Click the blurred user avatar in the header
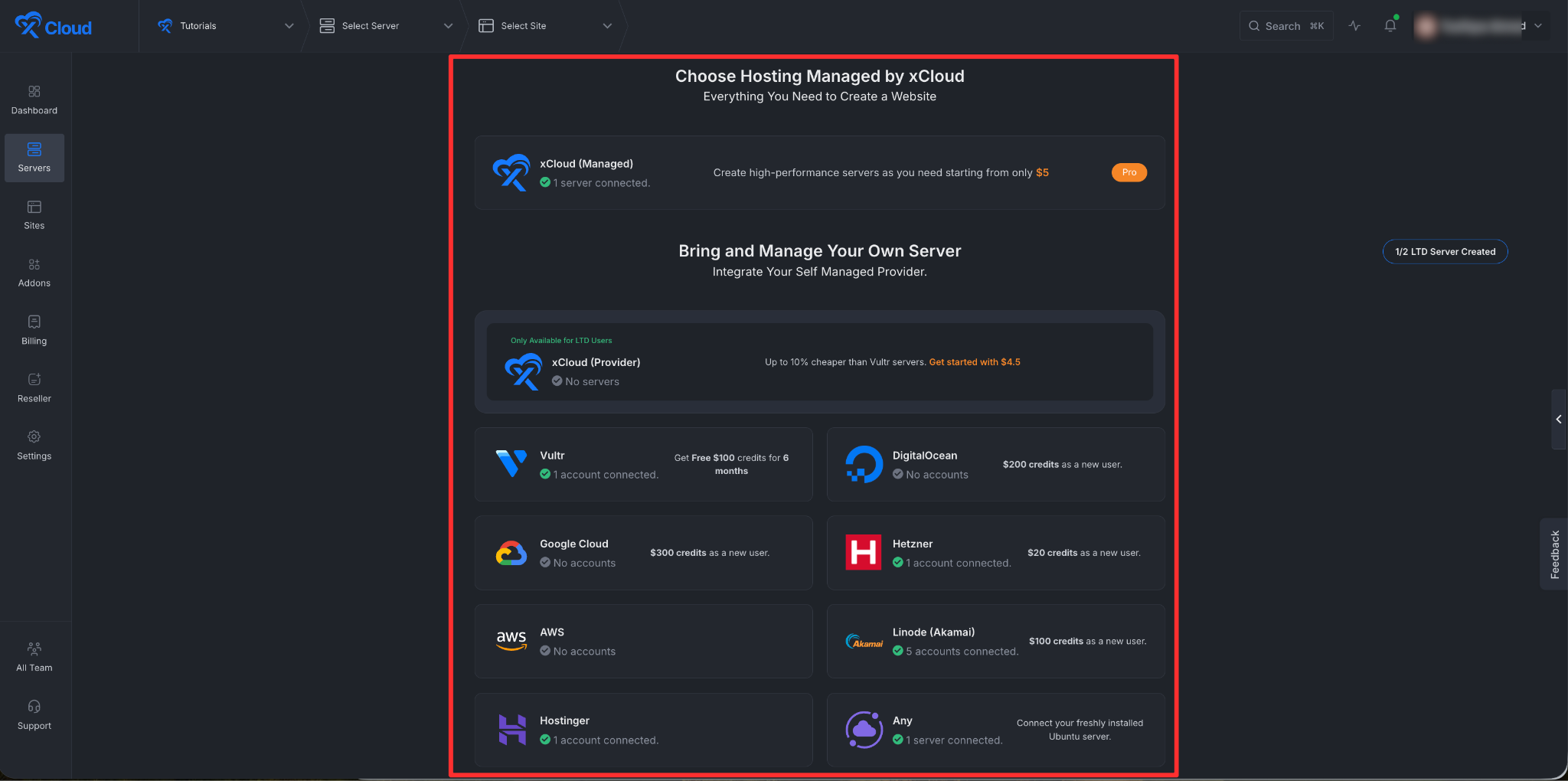The height and width of the screenshot is (781, 1568). pyautogui.click(x=1426, y=26)
